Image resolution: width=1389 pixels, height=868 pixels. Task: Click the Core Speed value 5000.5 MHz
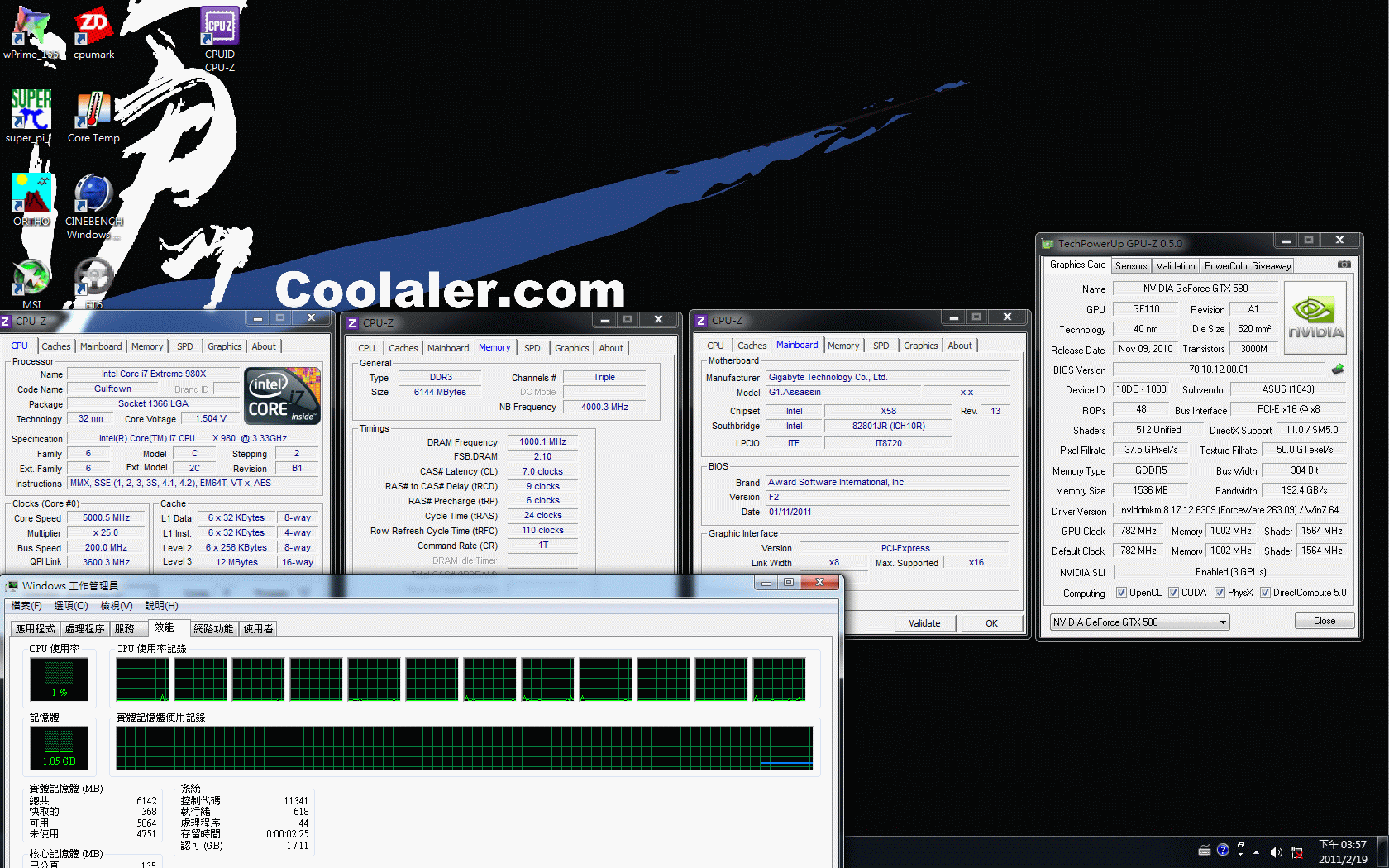(107, 518)
